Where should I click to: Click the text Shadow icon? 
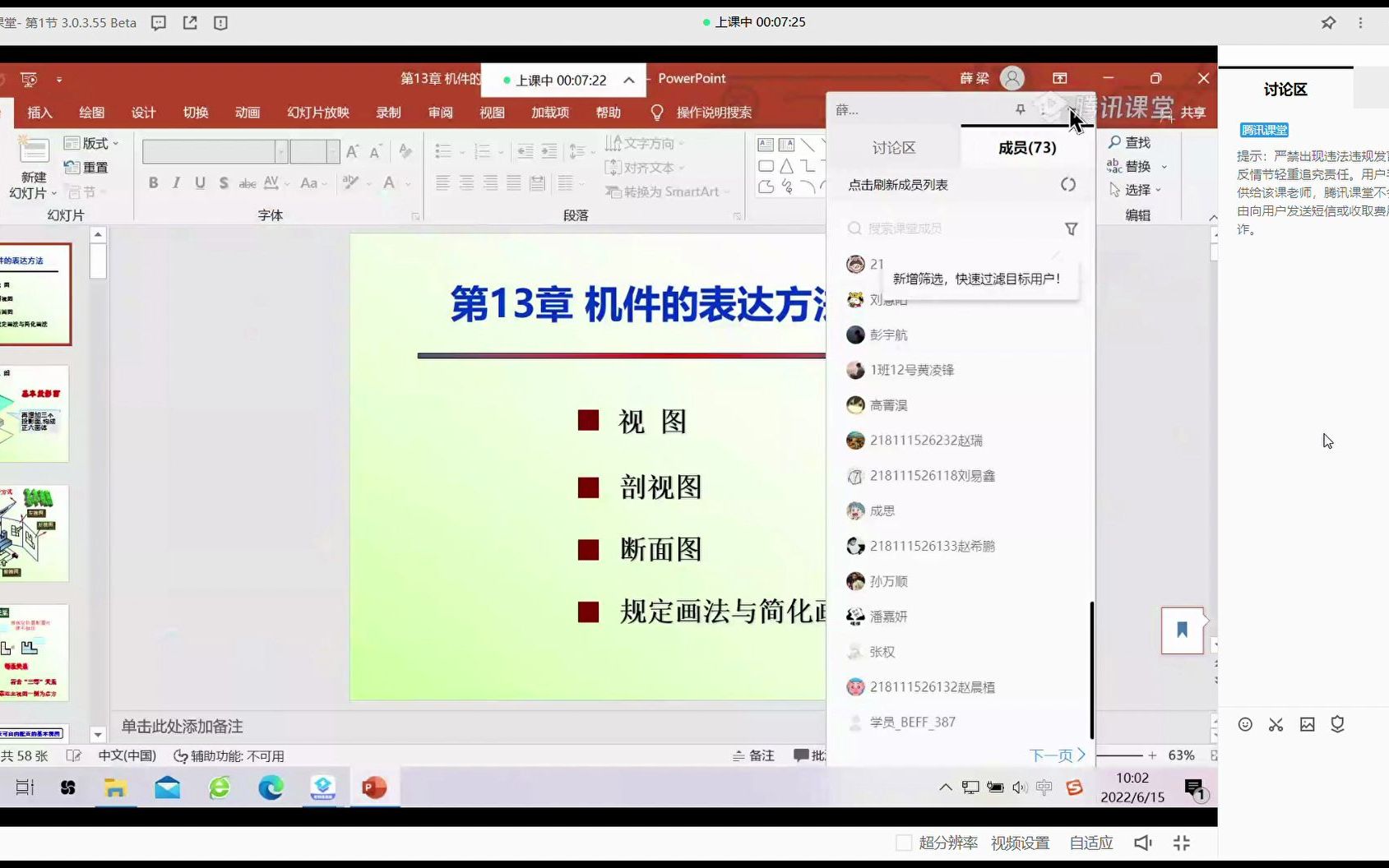(224, 182)
